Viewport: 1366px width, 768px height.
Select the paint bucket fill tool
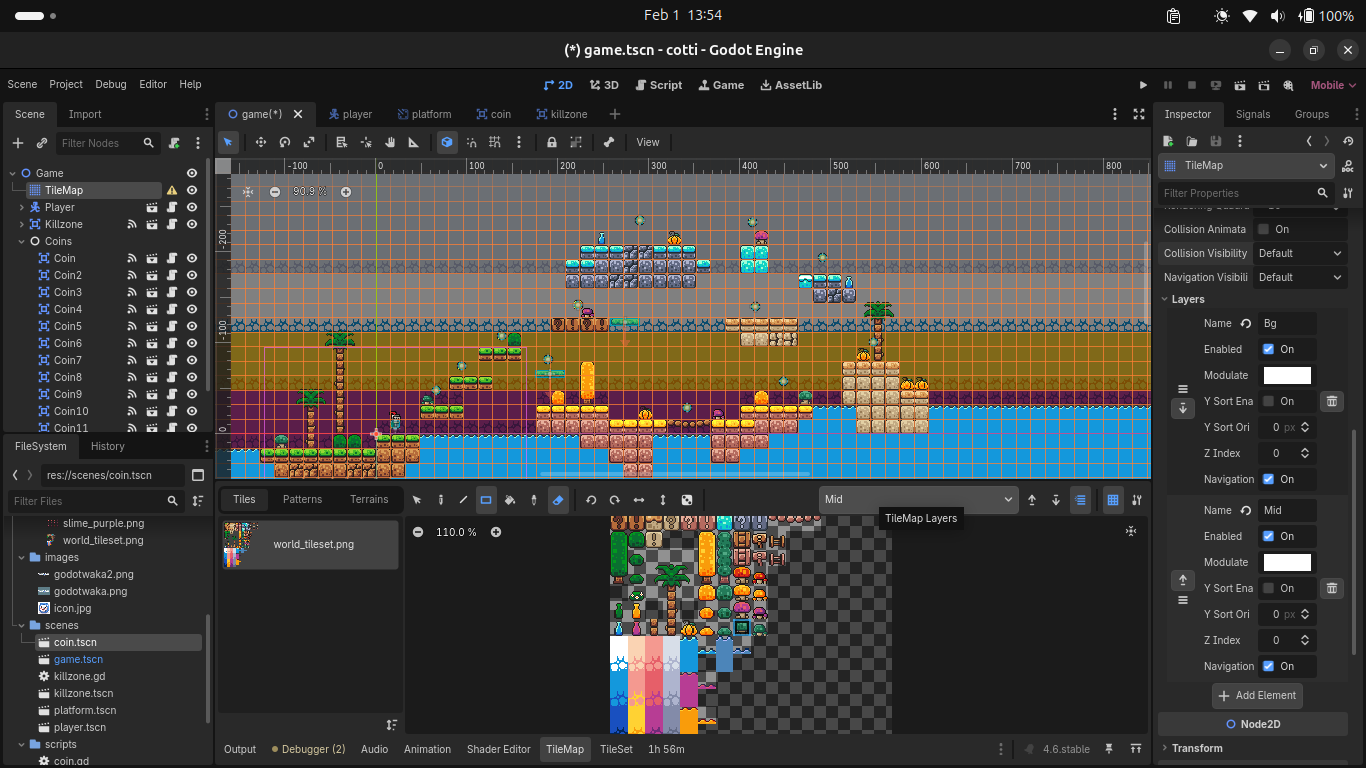510,500
